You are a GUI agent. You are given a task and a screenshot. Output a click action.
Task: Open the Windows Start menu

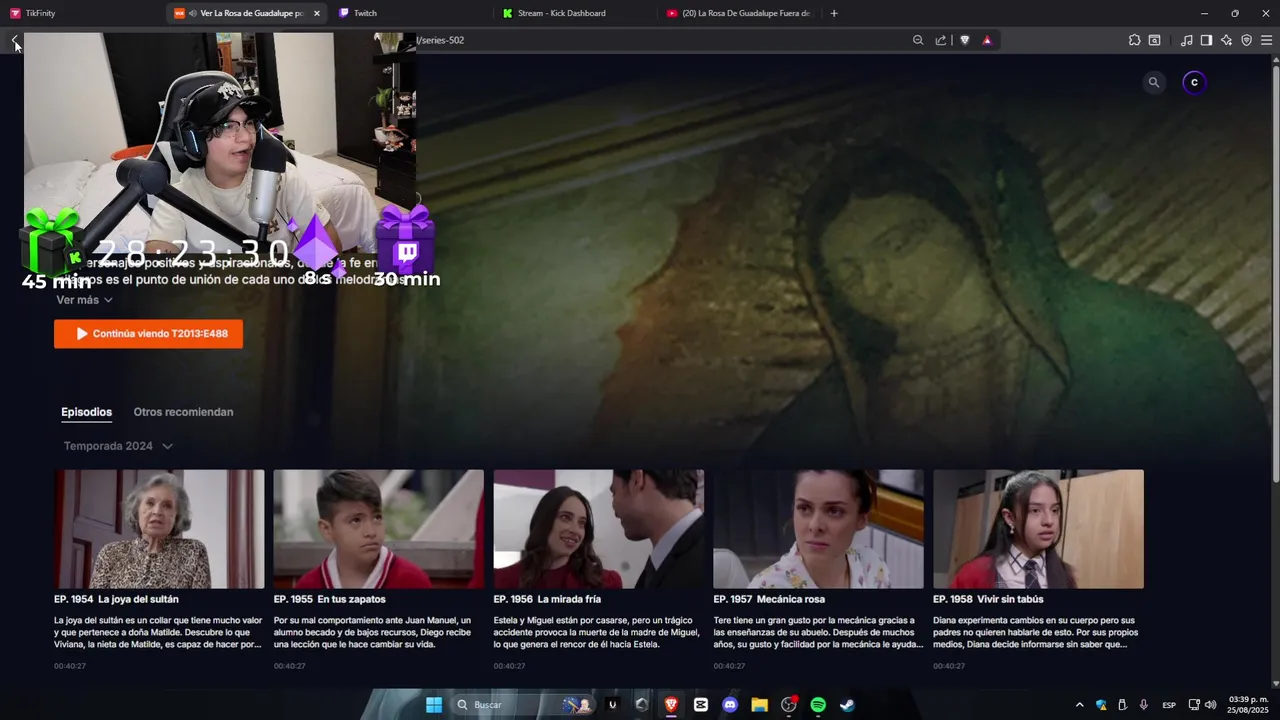(x=434, y=705)
